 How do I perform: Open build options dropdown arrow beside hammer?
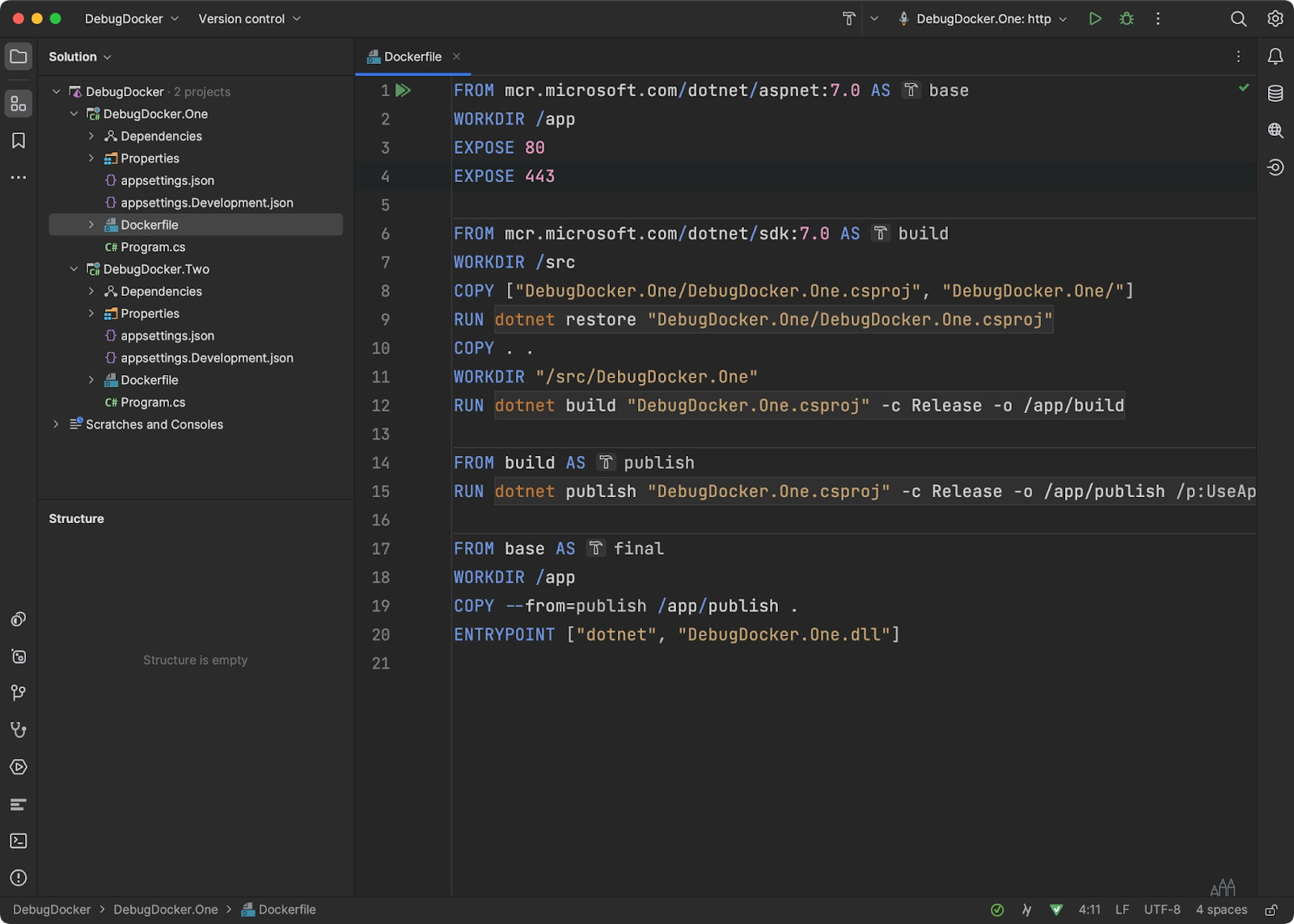(x=874, y=19)
